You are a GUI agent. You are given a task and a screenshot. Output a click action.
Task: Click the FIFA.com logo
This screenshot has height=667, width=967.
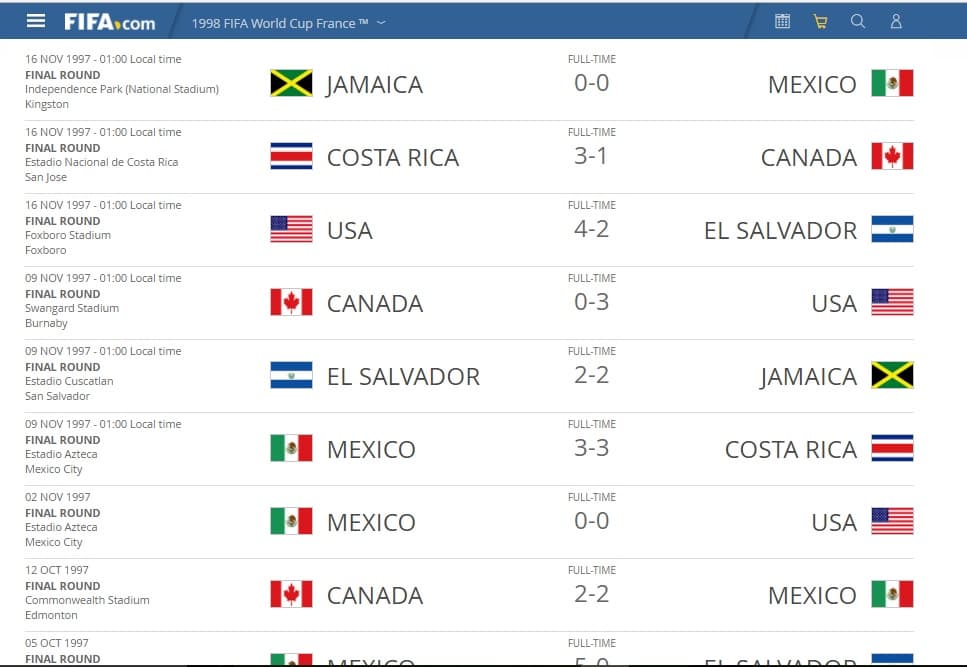(x=111, y=20)
